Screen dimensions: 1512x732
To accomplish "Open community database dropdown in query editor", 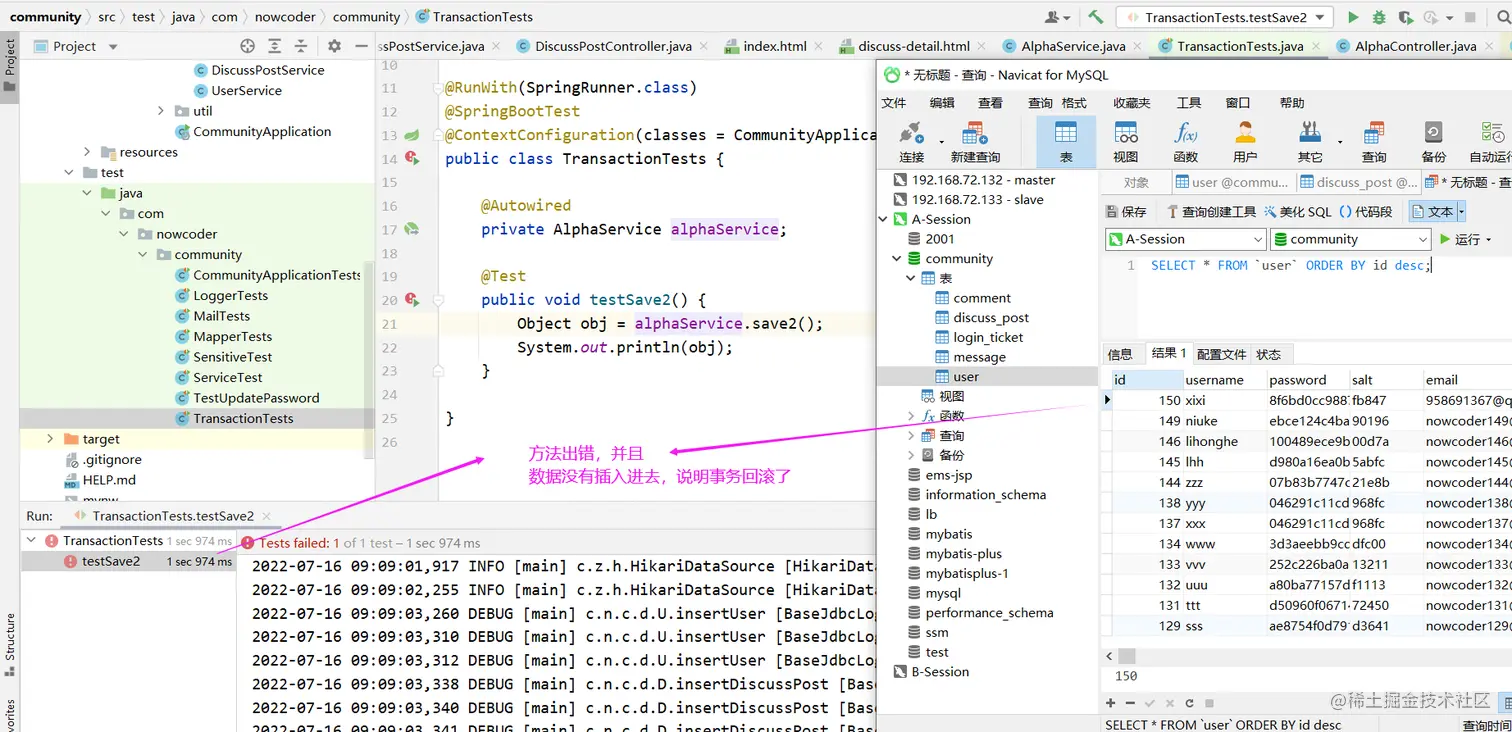I will (x=1351, y=240).
